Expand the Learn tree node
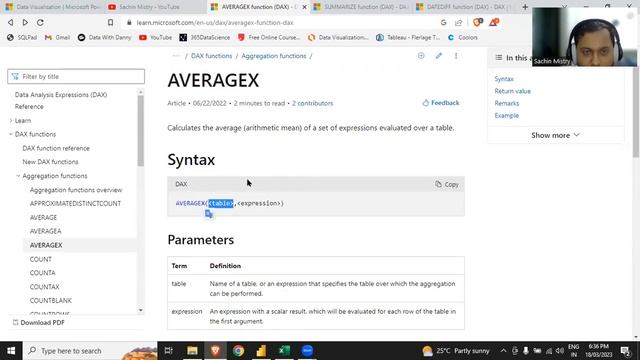The width and height of the screenshot is (640, 360). [x=11, y=120]
